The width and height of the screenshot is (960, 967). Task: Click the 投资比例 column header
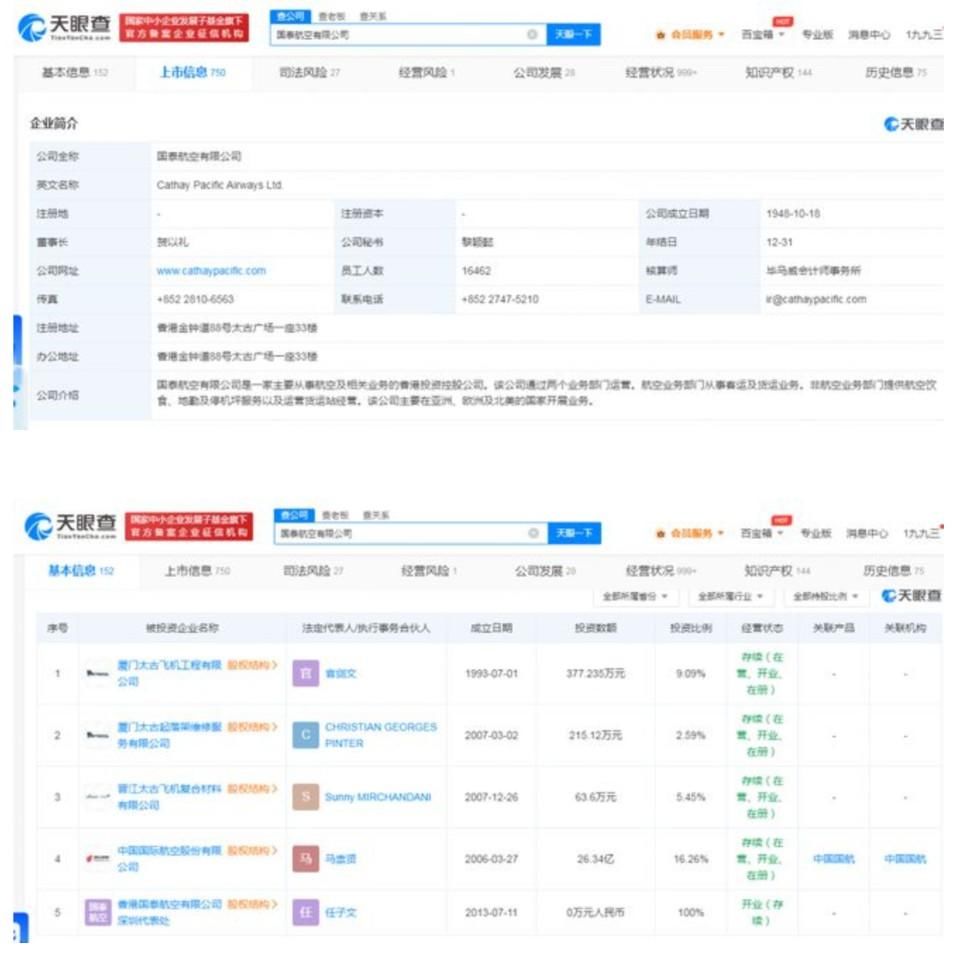click(691, 628)
